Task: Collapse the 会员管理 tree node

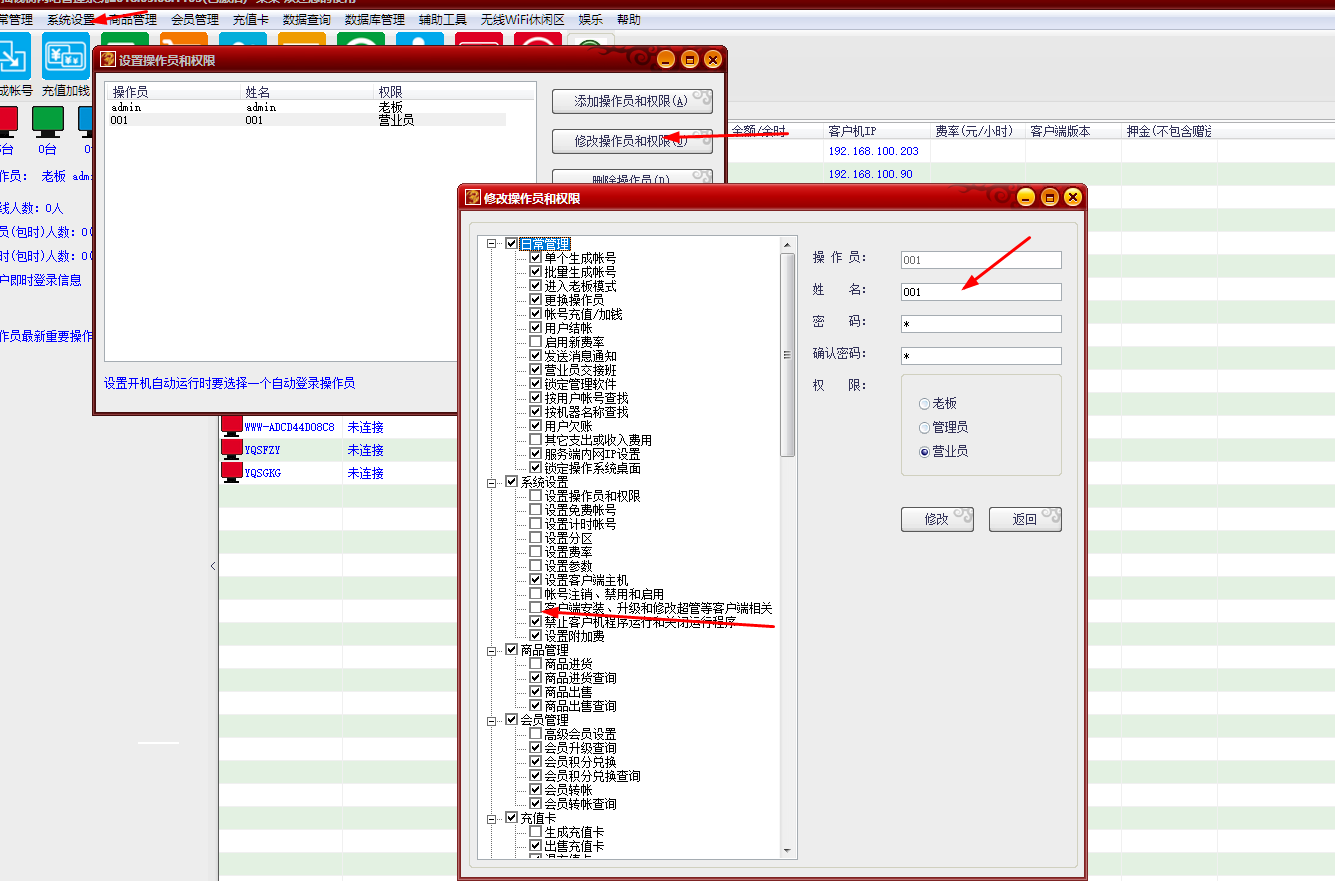Action: coord(492,720)
